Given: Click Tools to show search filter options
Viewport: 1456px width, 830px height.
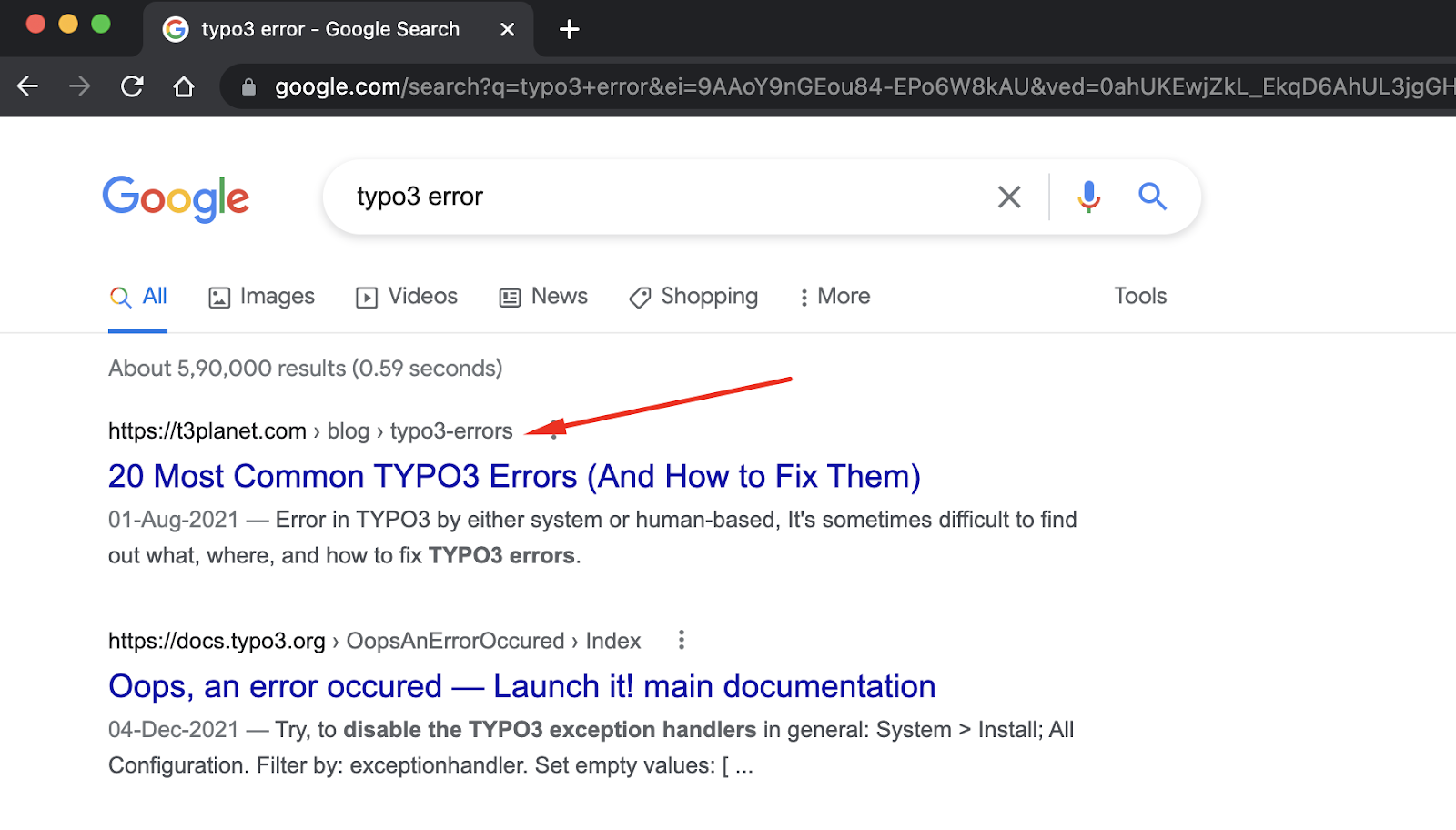Looking at the screenshot, I should pyautogui.click(x=1139, y=296).
